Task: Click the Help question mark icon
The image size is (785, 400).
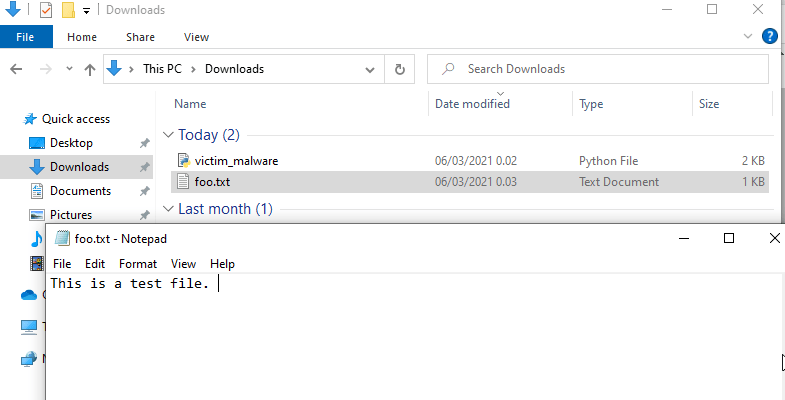Action: pos(770,37)
